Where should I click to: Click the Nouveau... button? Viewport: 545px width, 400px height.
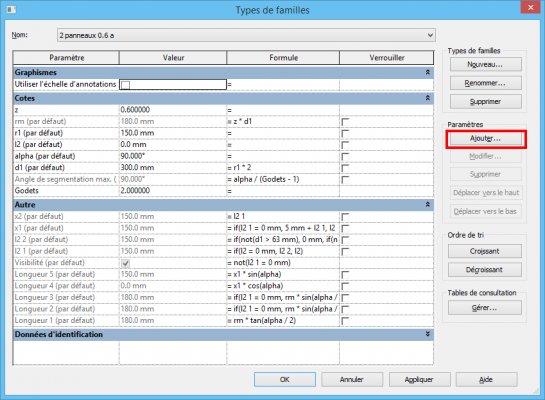(486, 65)
